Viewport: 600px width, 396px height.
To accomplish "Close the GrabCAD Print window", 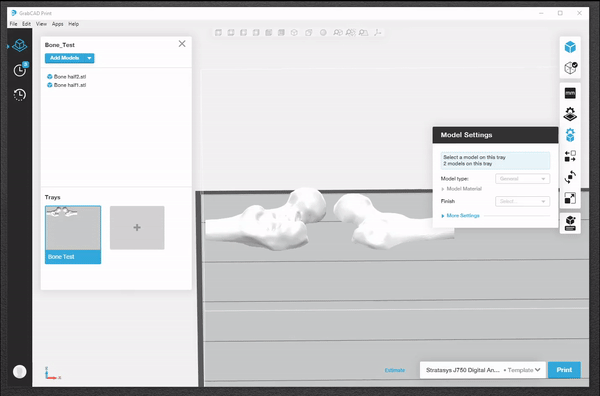I will (579, 13).
